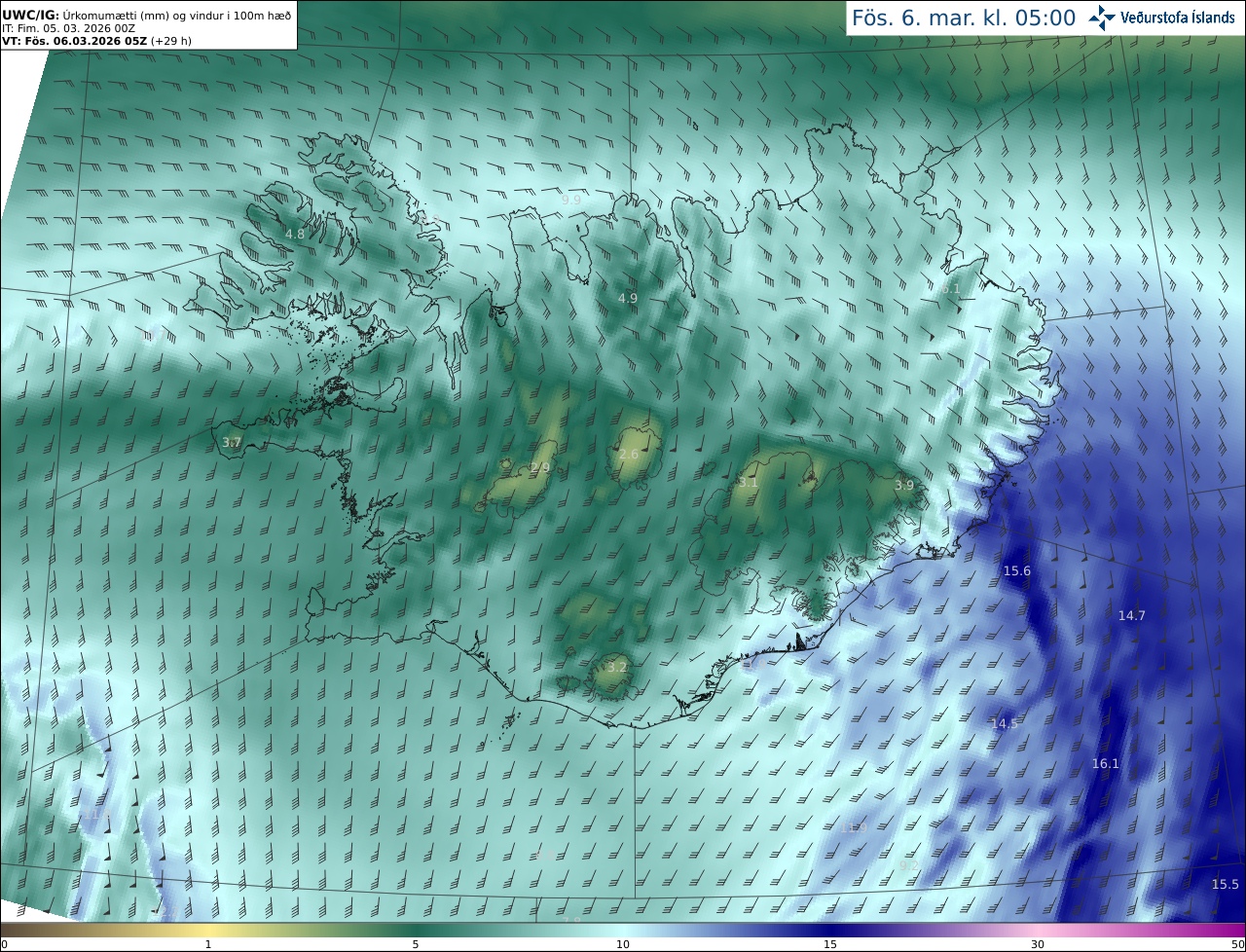The height and width of the screenshot is (952, 1246).
Task: Click the title line starting UWC/IG: Úrkomumætti
Action: tap(147, 16)
